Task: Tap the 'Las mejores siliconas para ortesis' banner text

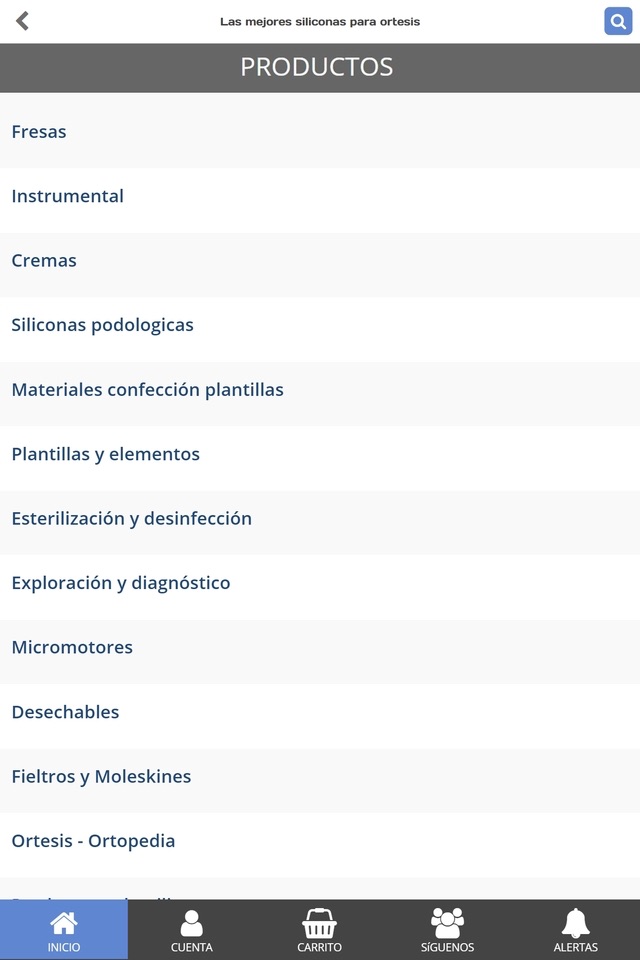Action: pyautogui.click(x=320, y=21)
